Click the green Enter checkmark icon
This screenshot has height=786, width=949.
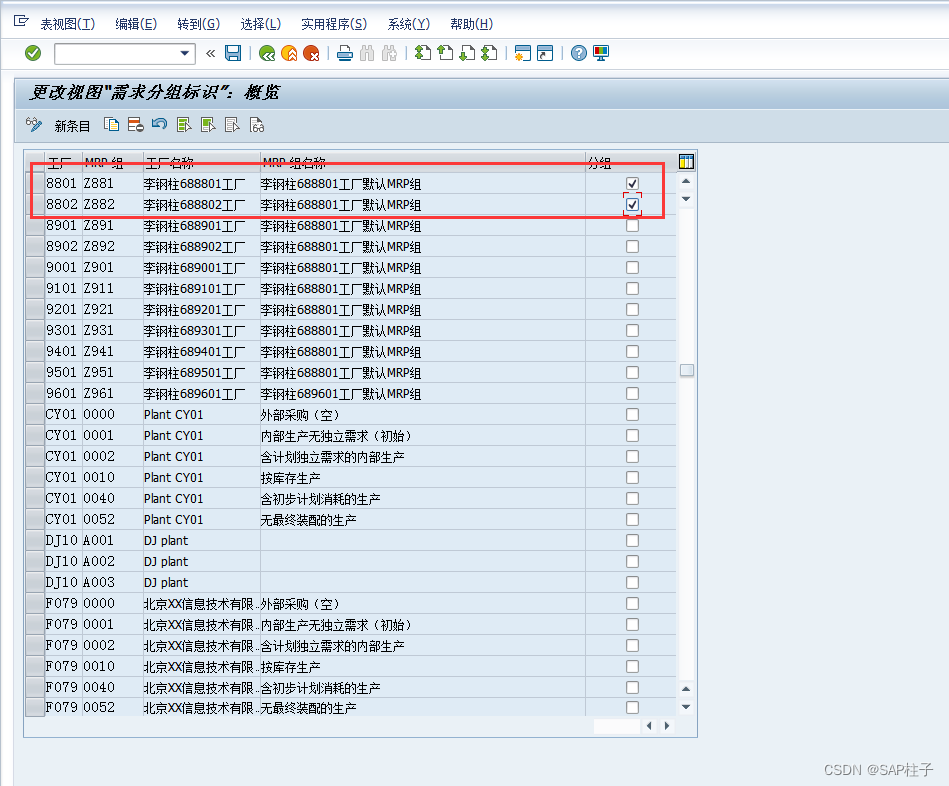click(x=33, y=53)
